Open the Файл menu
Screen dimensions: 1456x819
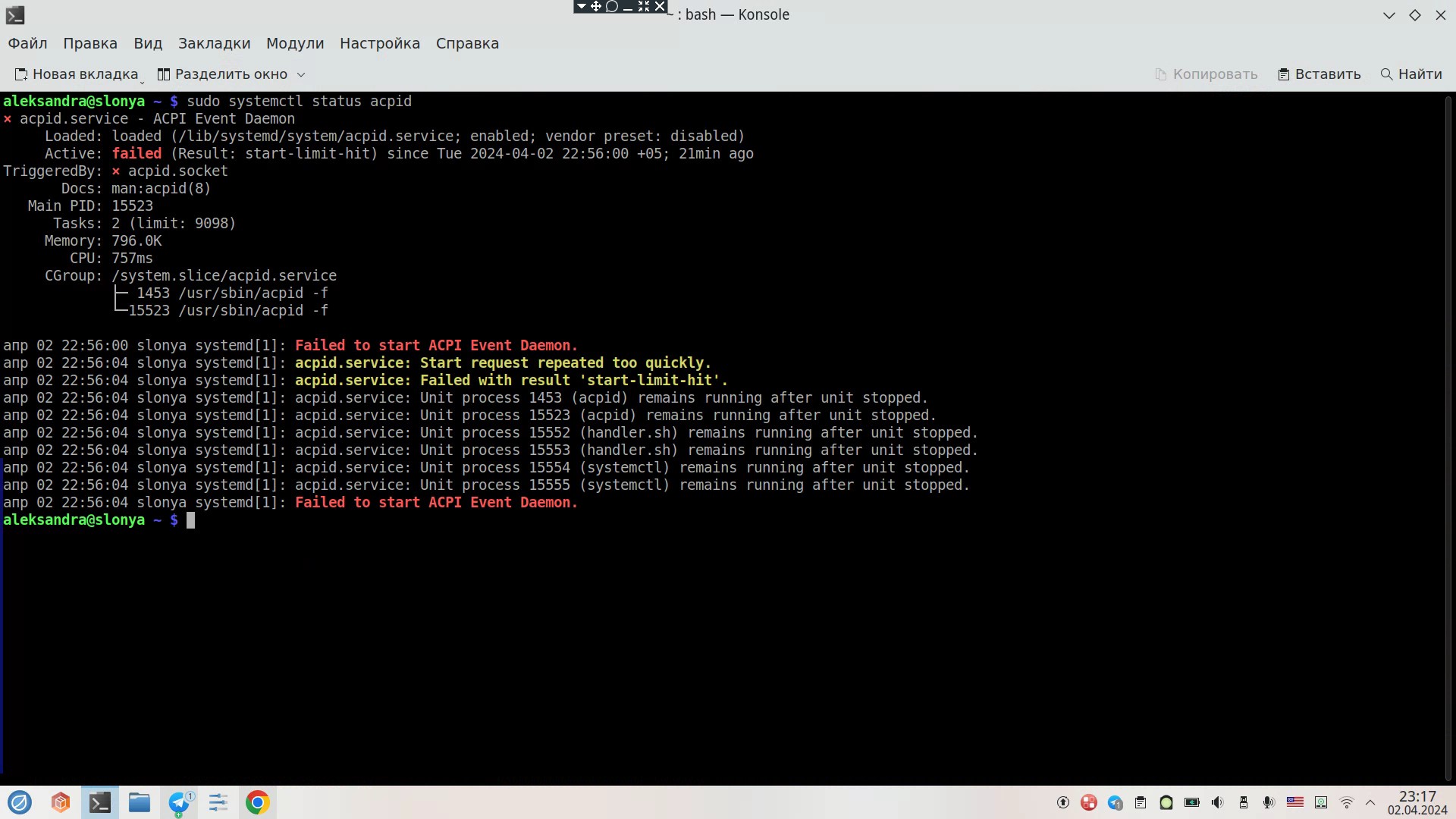pyautogui.click(x=28, y=43)
